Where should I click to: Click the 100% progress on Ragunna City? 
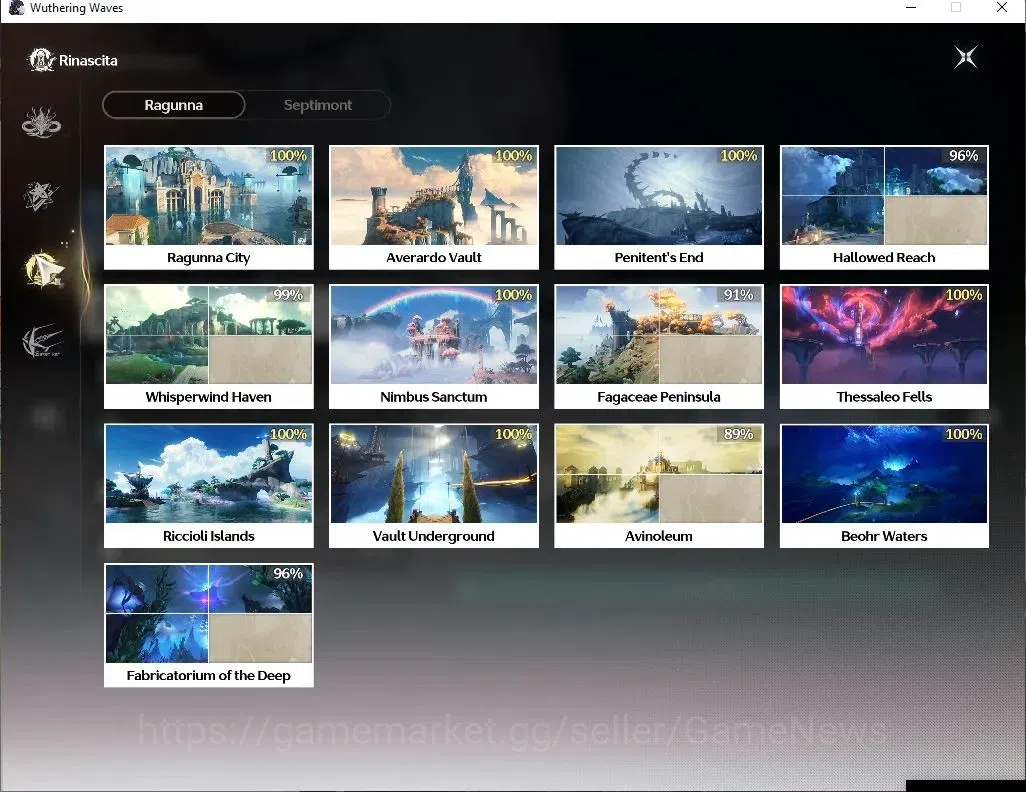[x=288, y=156]
